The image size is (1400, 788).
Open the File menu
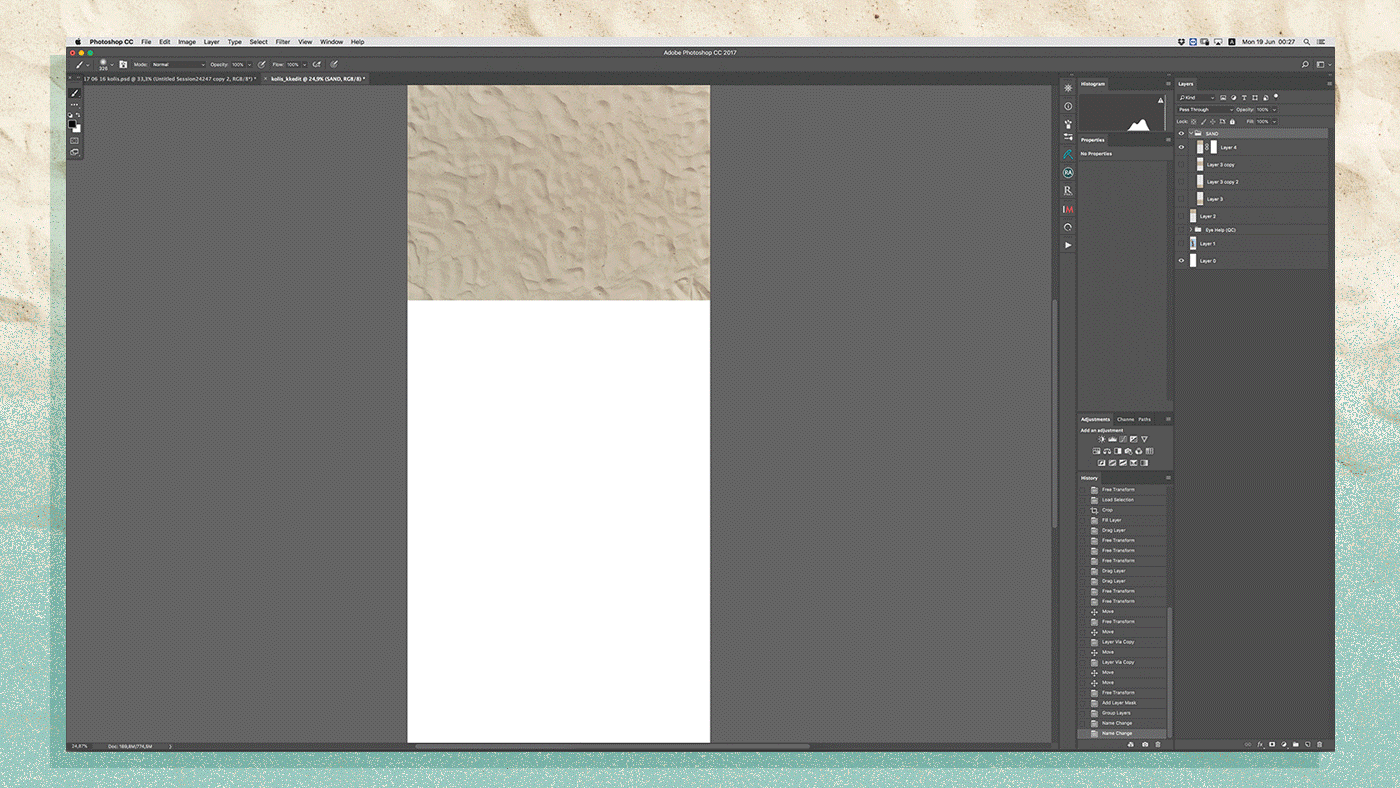(146, 42)
